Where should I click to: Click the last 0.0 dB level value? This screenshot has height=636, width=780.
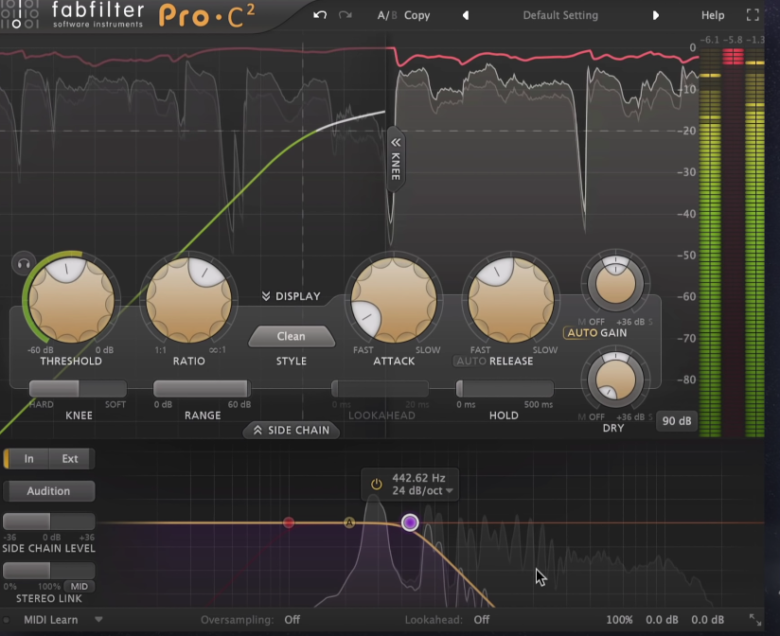click(x=707, y=620)
